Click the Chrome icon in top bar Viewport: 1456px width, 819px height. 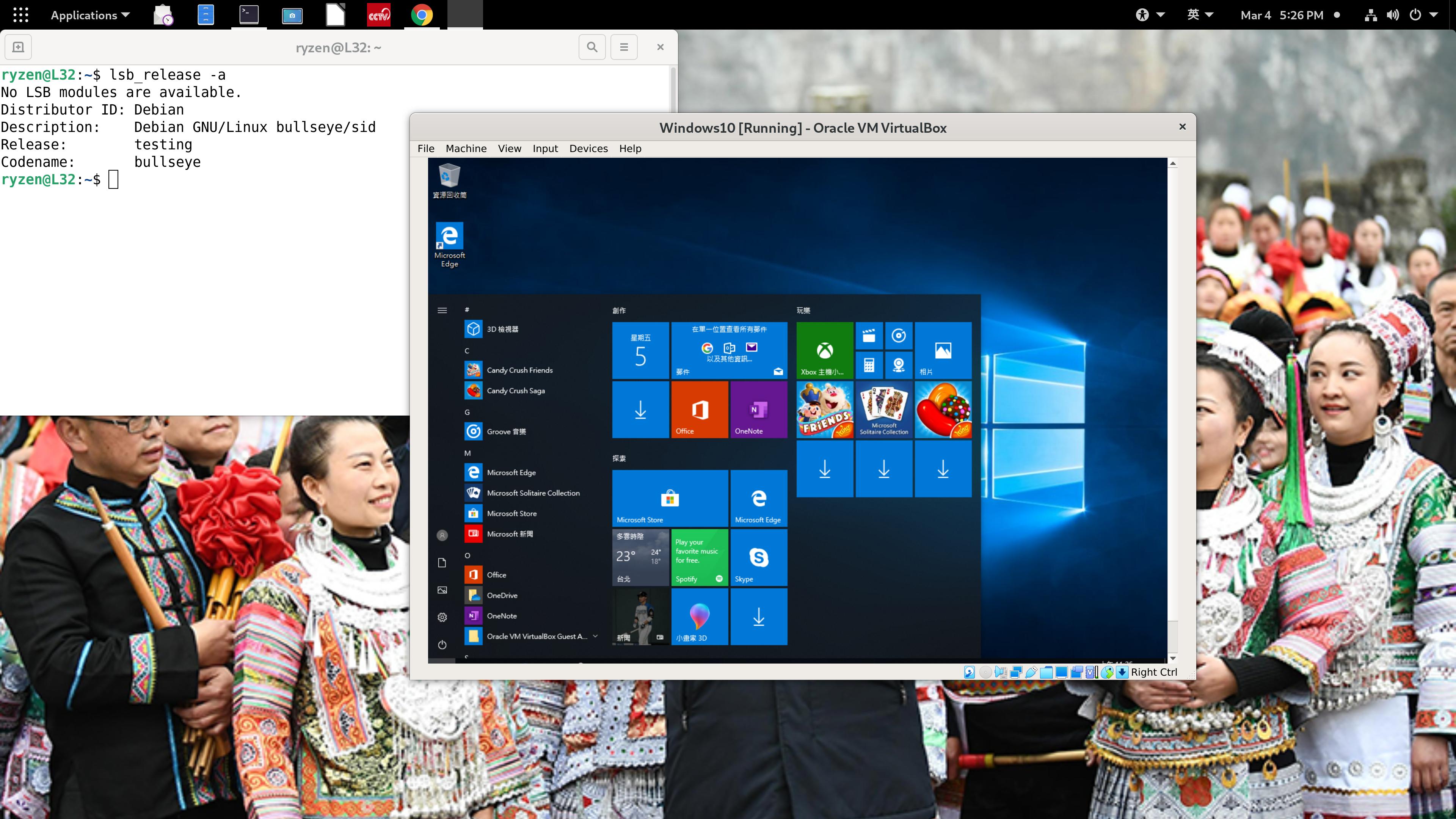tap(422, 15)
